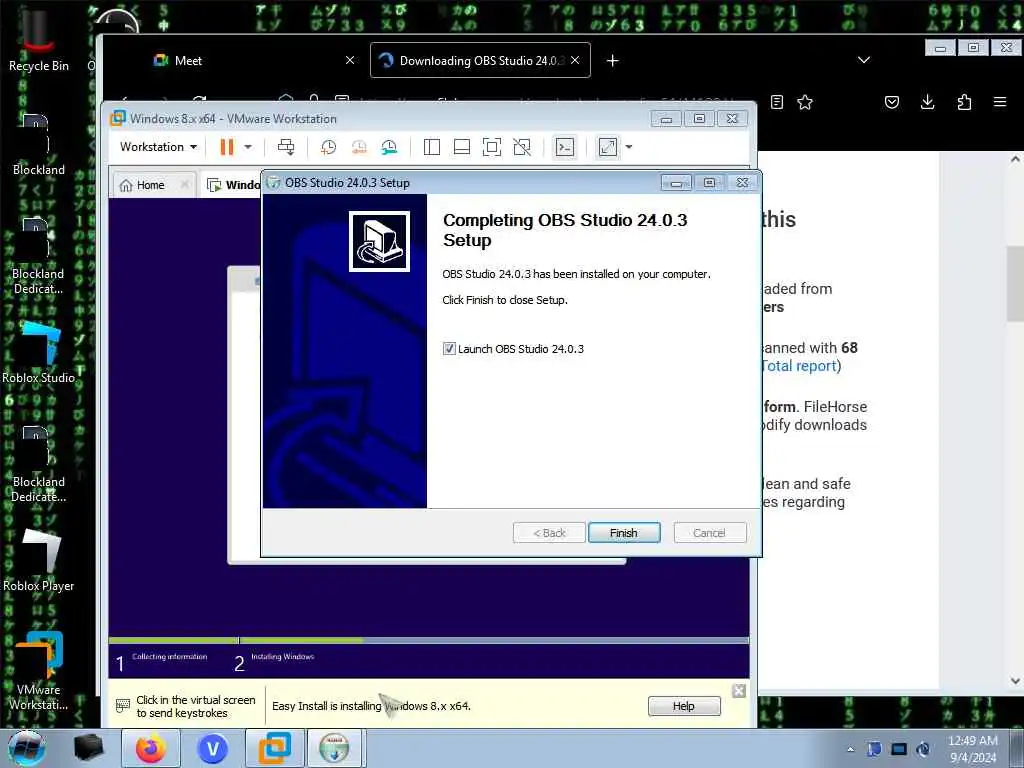
Task: Click Finish in OBS Studio Setup
Action: (x=624, y=533)
